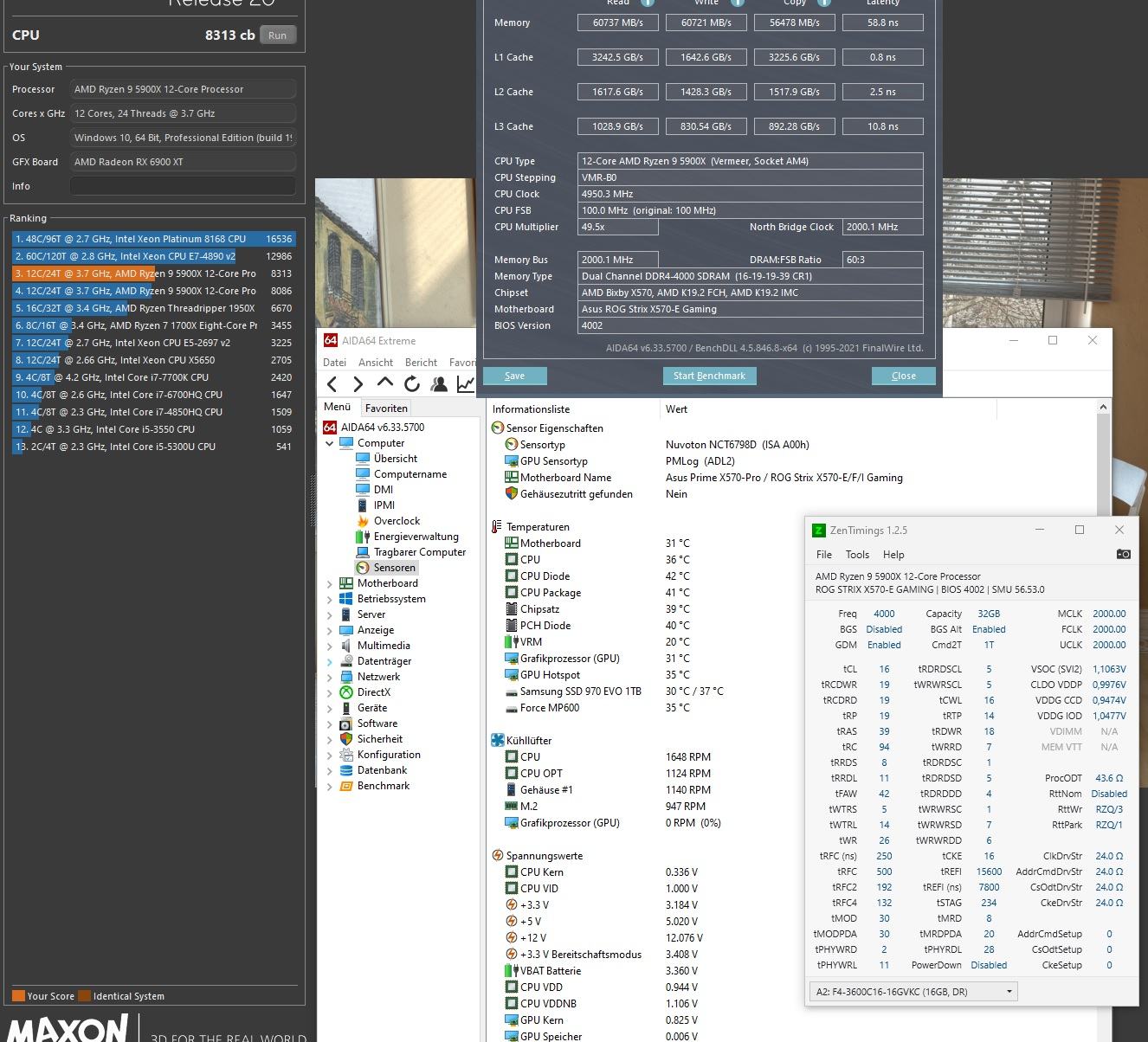Expand the Netzwerk tree node

(329, 678)
